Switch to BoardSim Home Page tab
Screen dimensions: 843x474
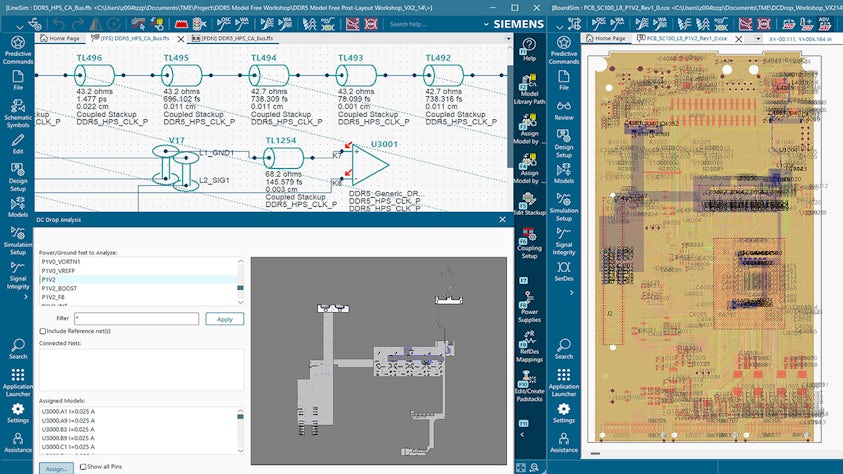coord(605,39)
